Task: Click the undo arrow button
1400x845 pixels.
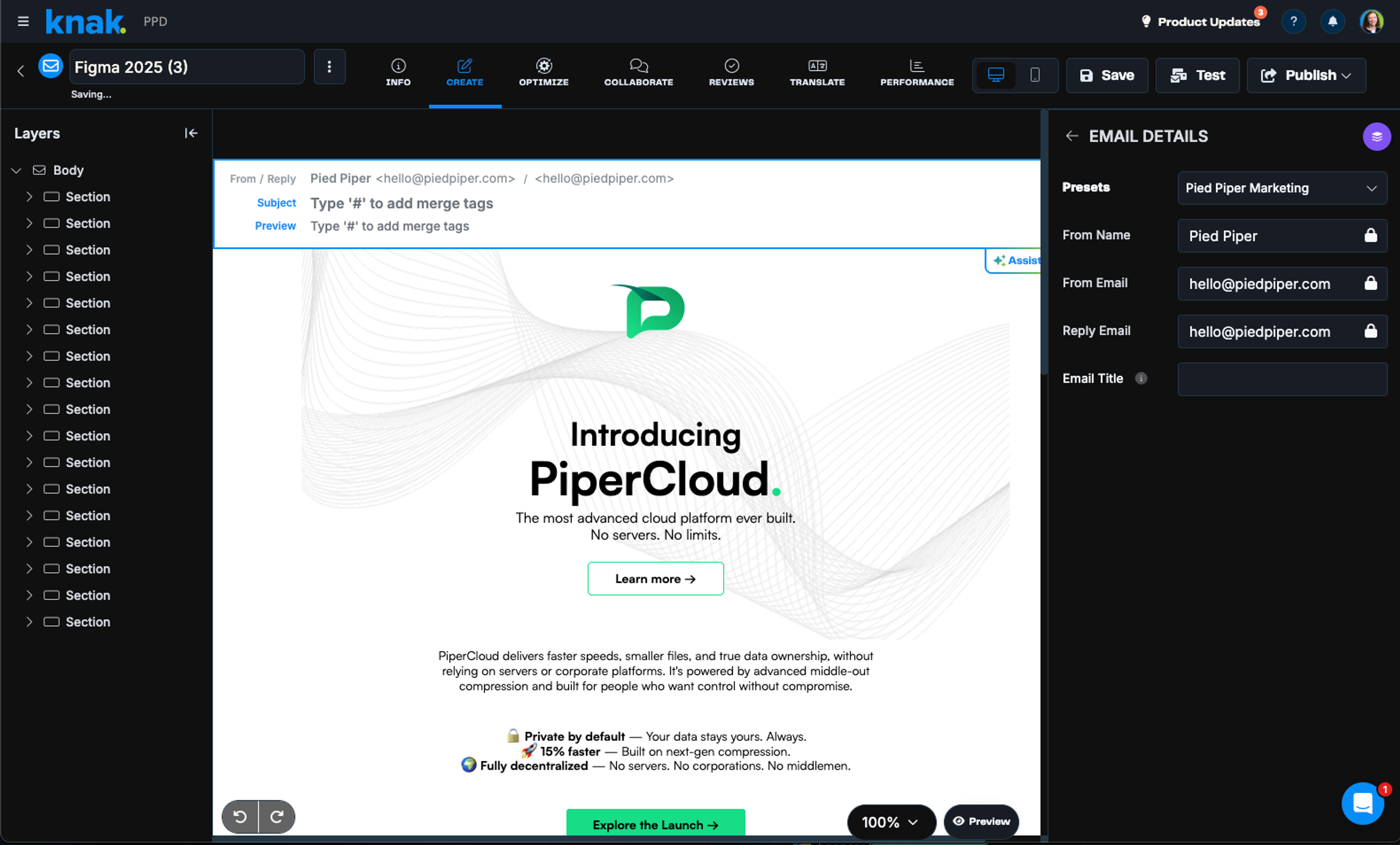Action: 240,817
